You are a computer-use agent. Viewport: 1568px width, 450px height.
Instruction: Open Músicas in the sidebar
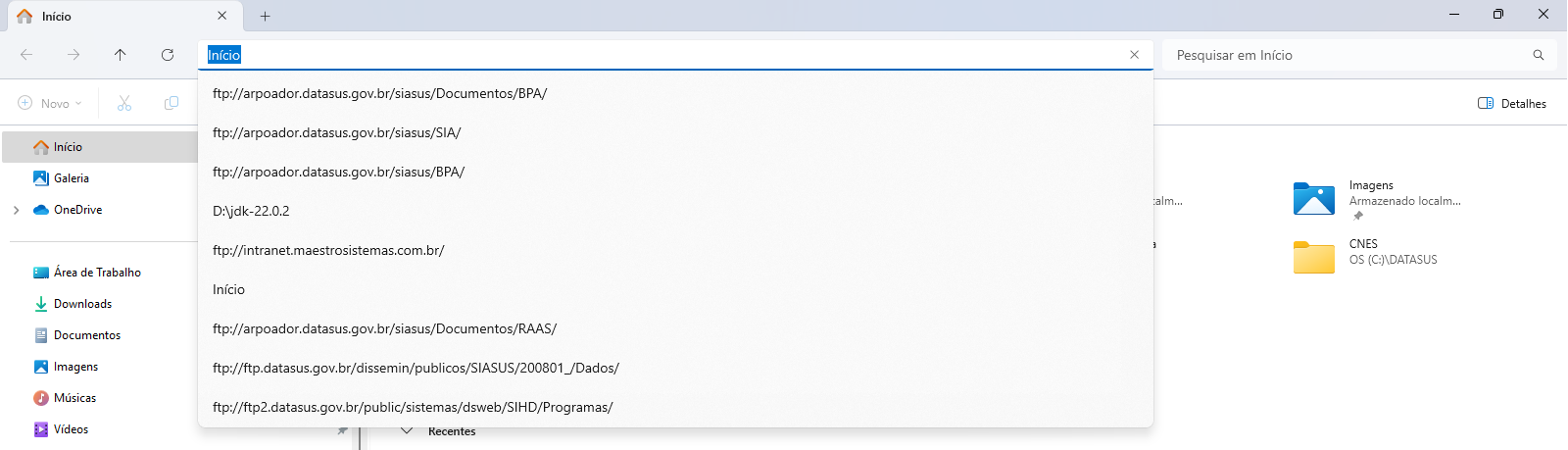[74, 398]
